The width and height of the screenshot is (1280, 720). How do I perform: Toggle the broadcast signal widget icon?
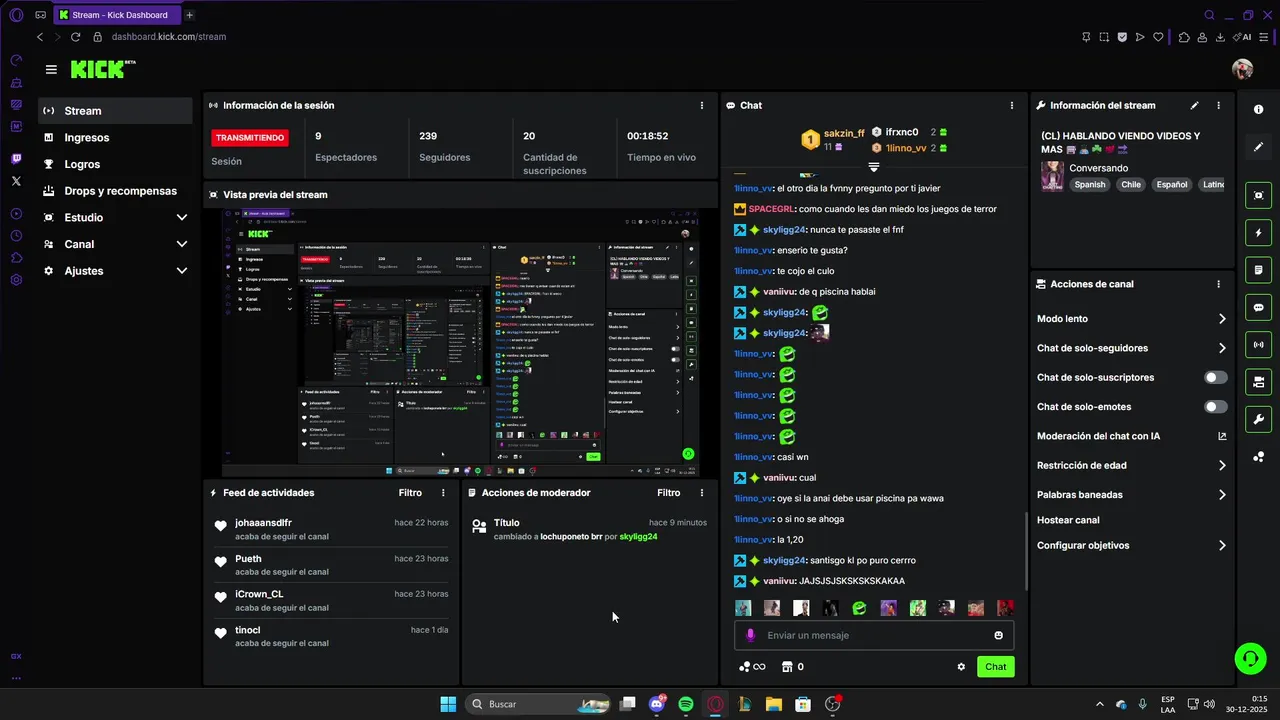pyautogui.click(x=1259, y=345)
